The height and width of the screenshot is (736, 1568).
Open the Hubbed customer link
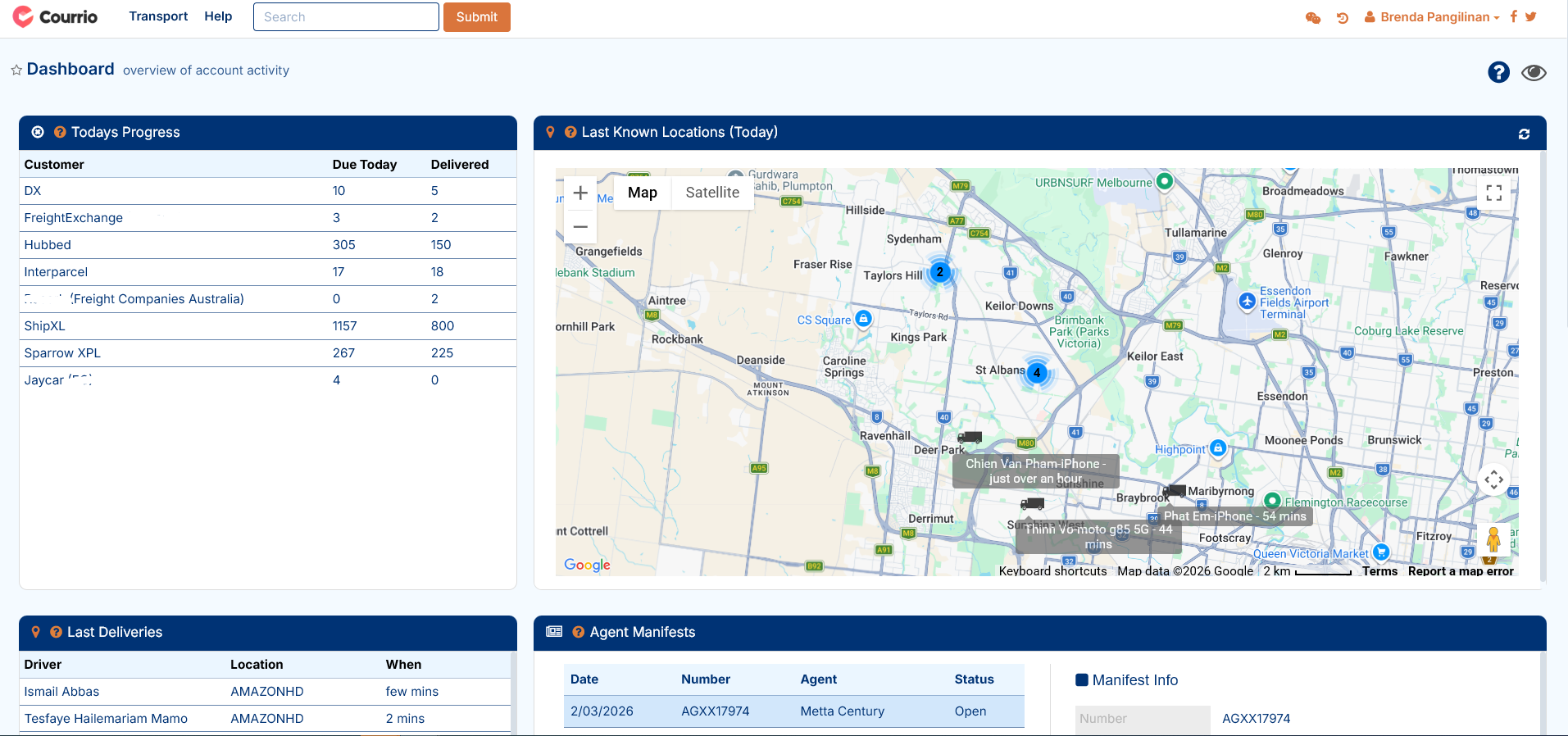[48, 245]
